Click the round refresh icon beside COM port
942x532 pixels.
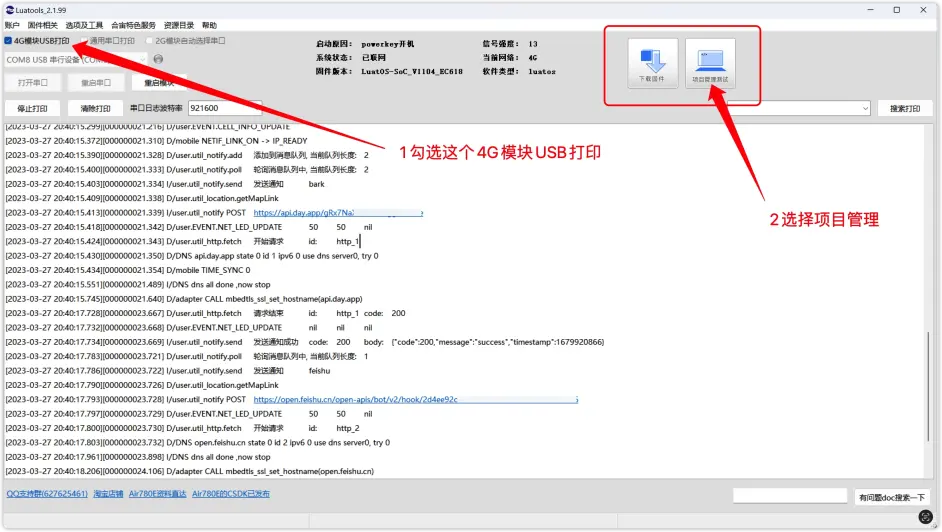coord(158,59)
